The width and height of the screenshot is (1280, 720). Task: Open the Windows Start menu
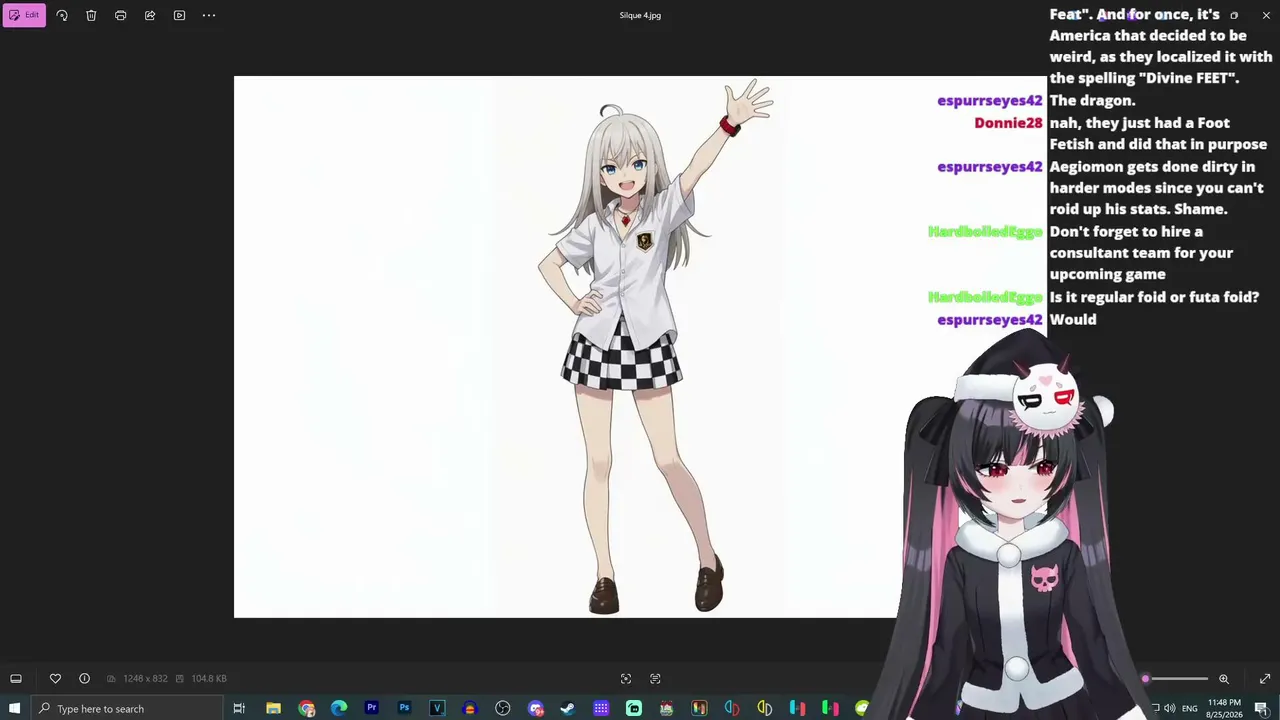tap(15, 708)
